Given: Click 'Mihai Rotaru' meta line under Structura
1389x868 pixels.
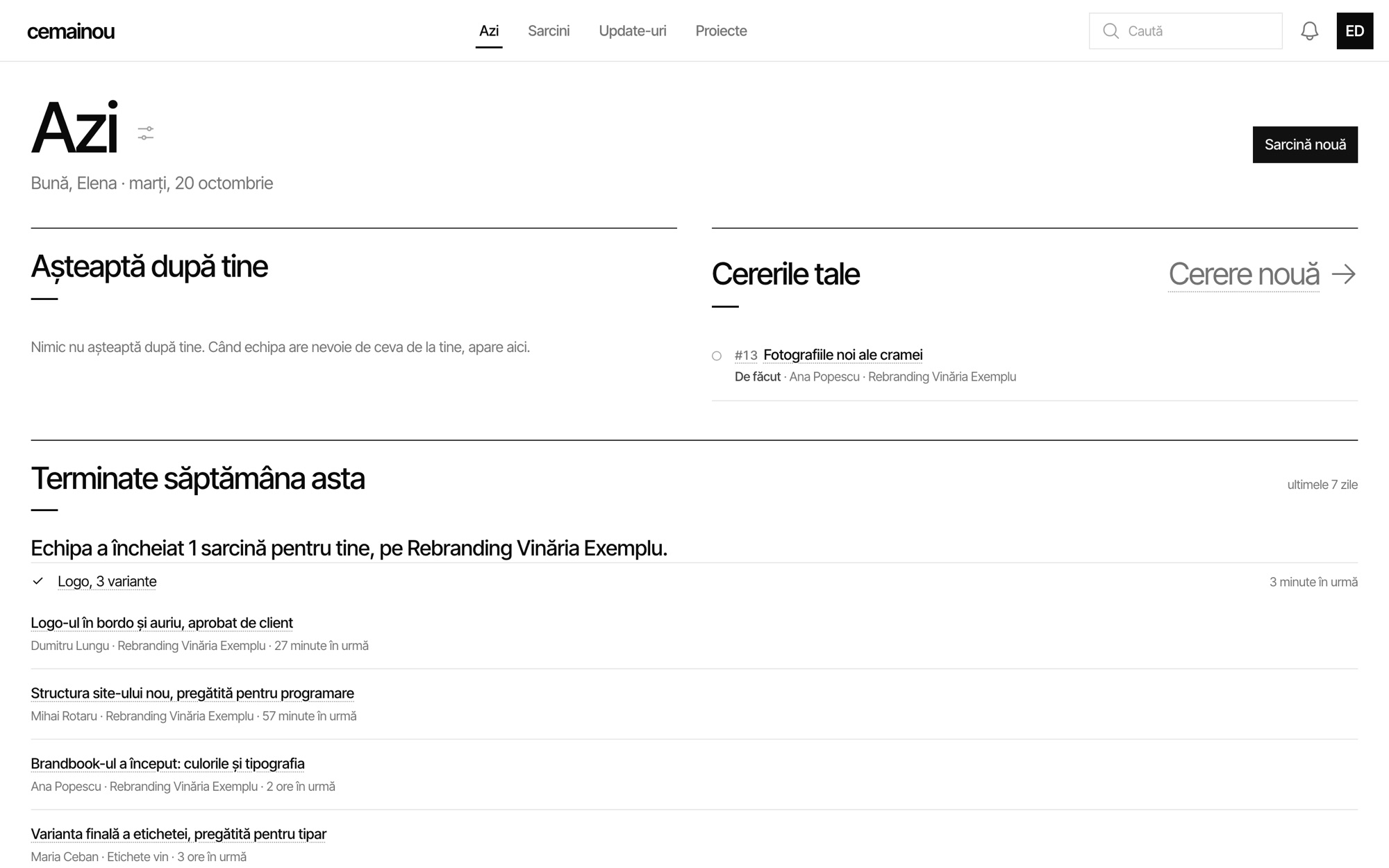Looking at the screenshot, I should 193,716.
